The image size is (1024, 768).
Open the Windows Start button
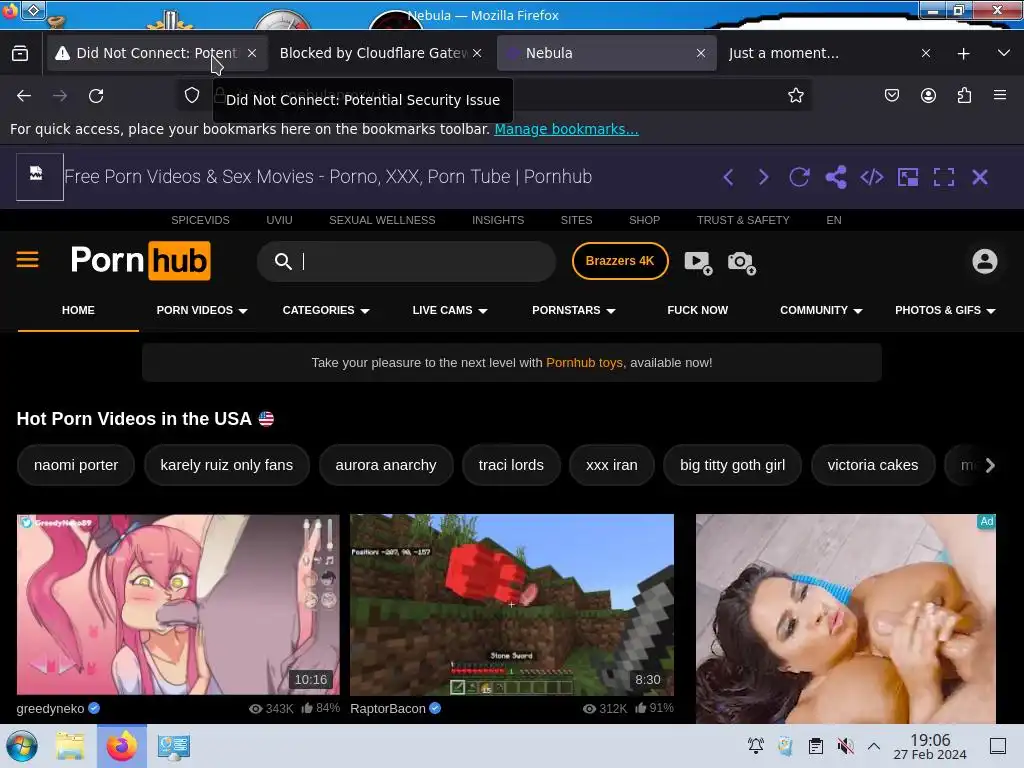(x=22, y=746)
